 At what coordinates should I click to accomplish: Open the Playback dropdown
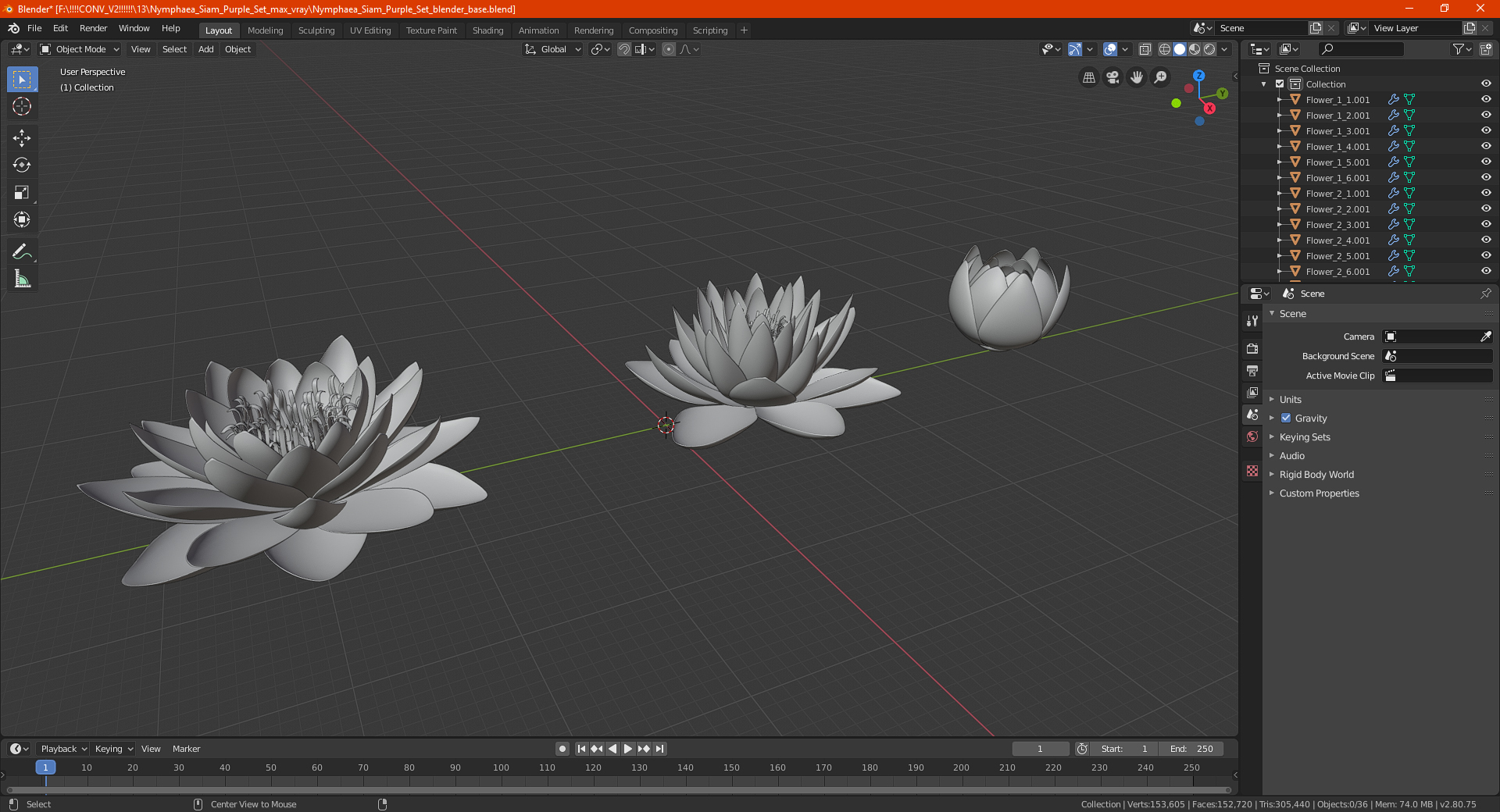click(x=63, y=749)
